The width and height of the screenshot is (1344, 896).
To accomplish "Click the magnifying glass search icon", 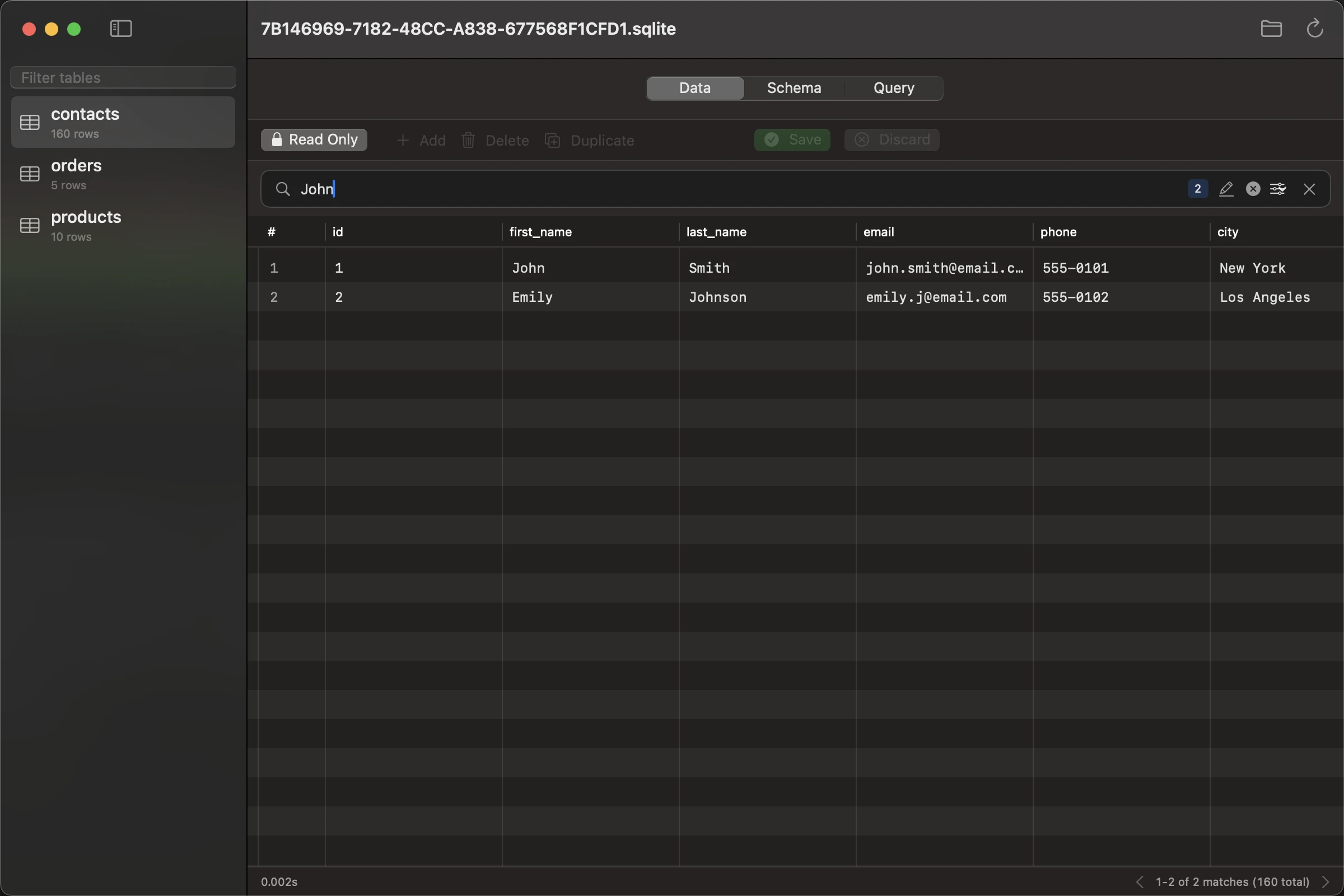I will (282, 189).
